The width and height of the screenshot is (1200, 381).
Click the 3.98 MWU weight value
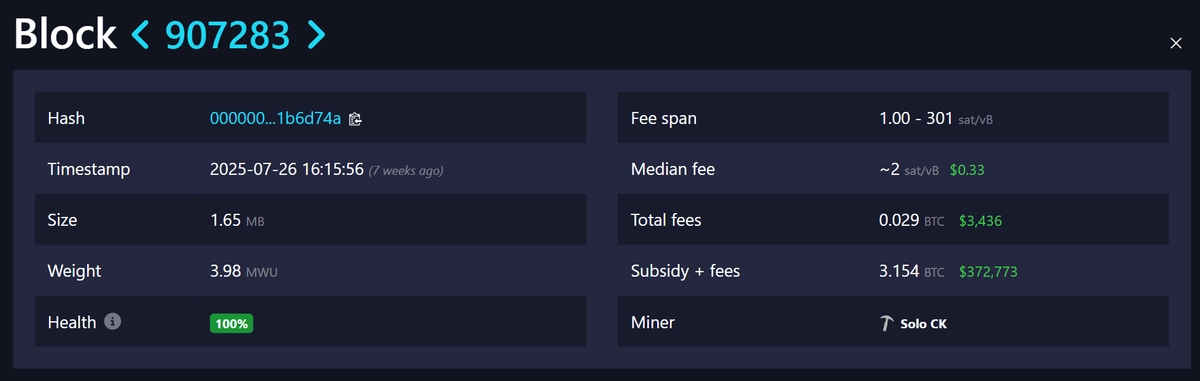click(x=241, y=271)
